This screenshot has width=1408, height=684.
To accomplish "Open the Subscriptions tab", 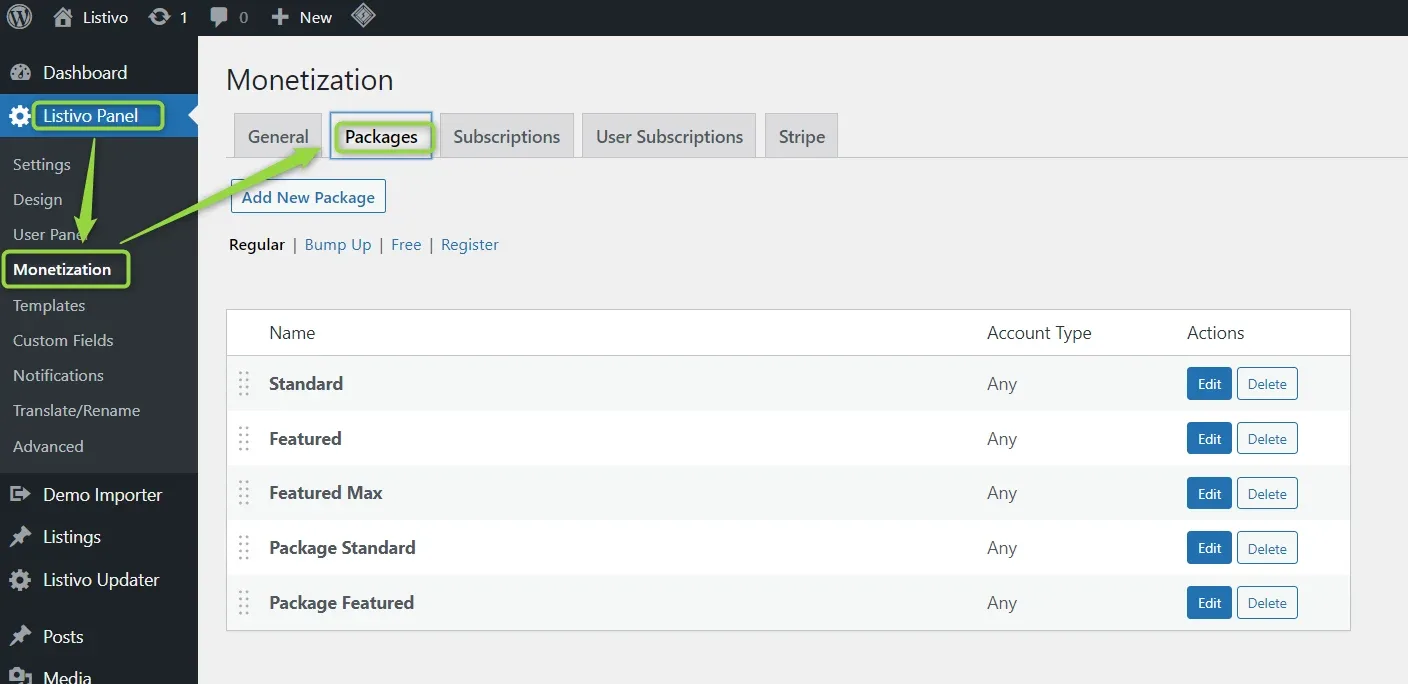I will tap(507, 136).
